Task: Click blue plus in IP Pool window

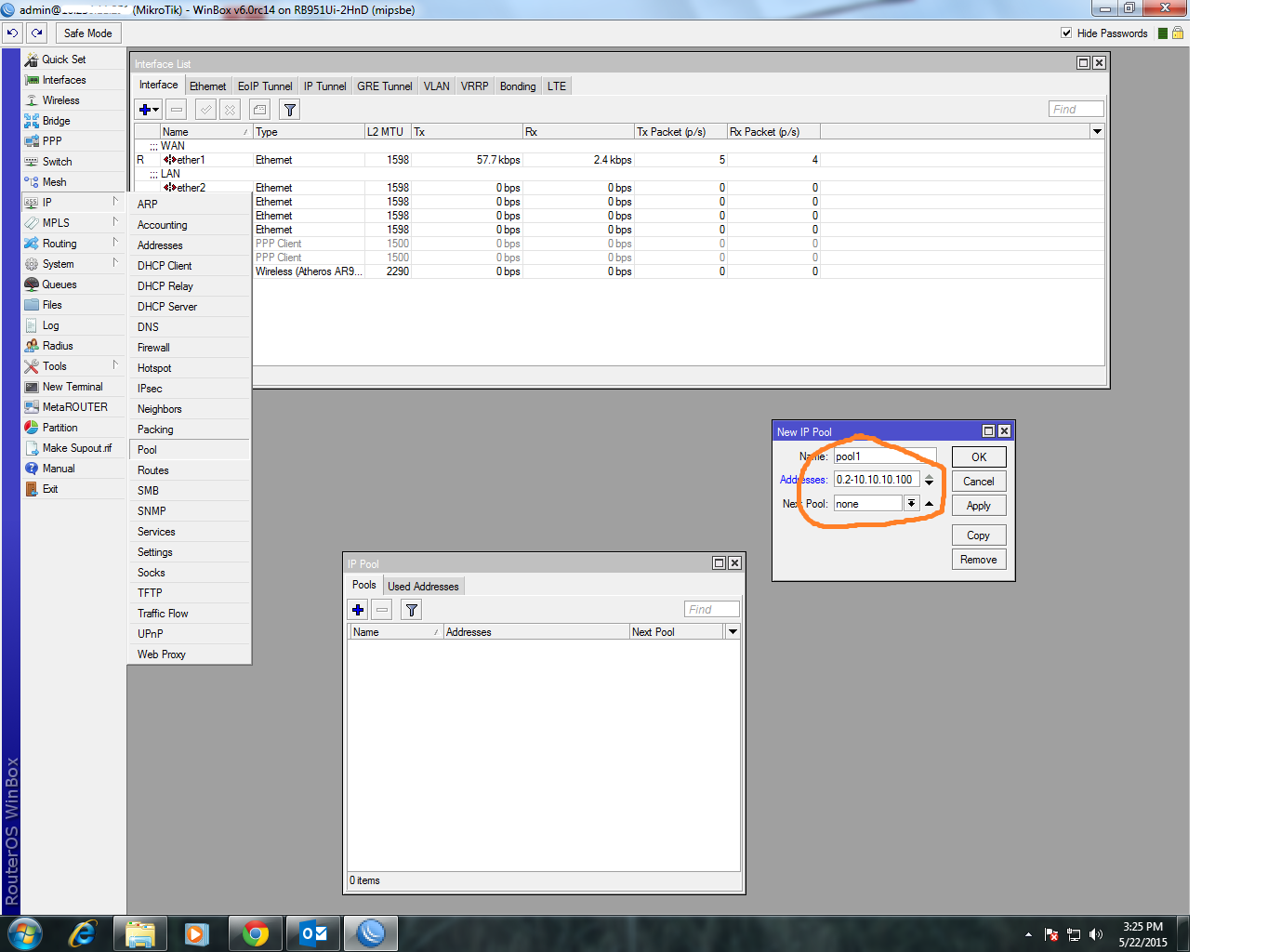Action: pos(358,610)
